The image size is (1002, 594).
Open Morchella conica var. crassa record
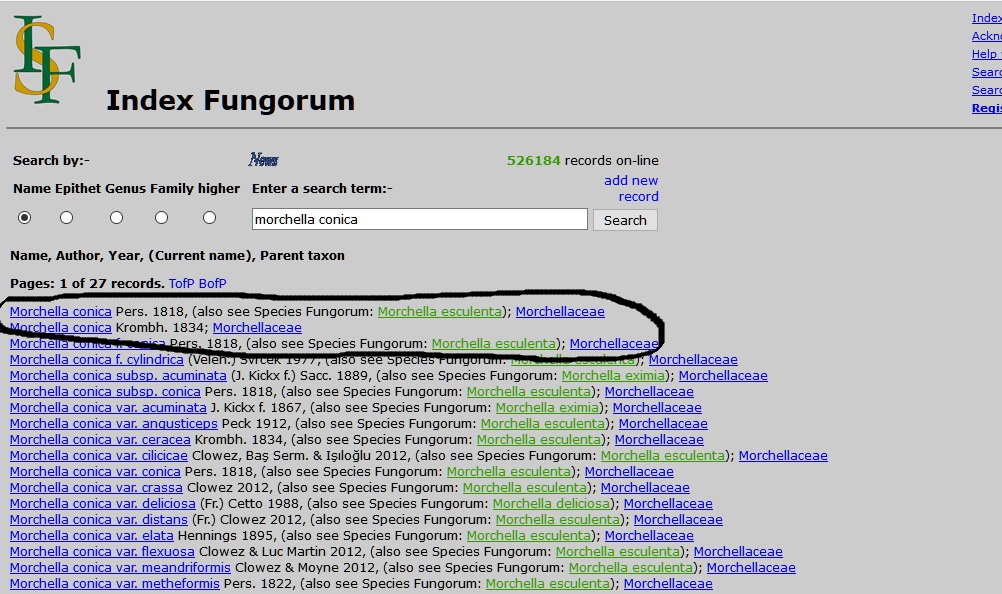point(96,487)
